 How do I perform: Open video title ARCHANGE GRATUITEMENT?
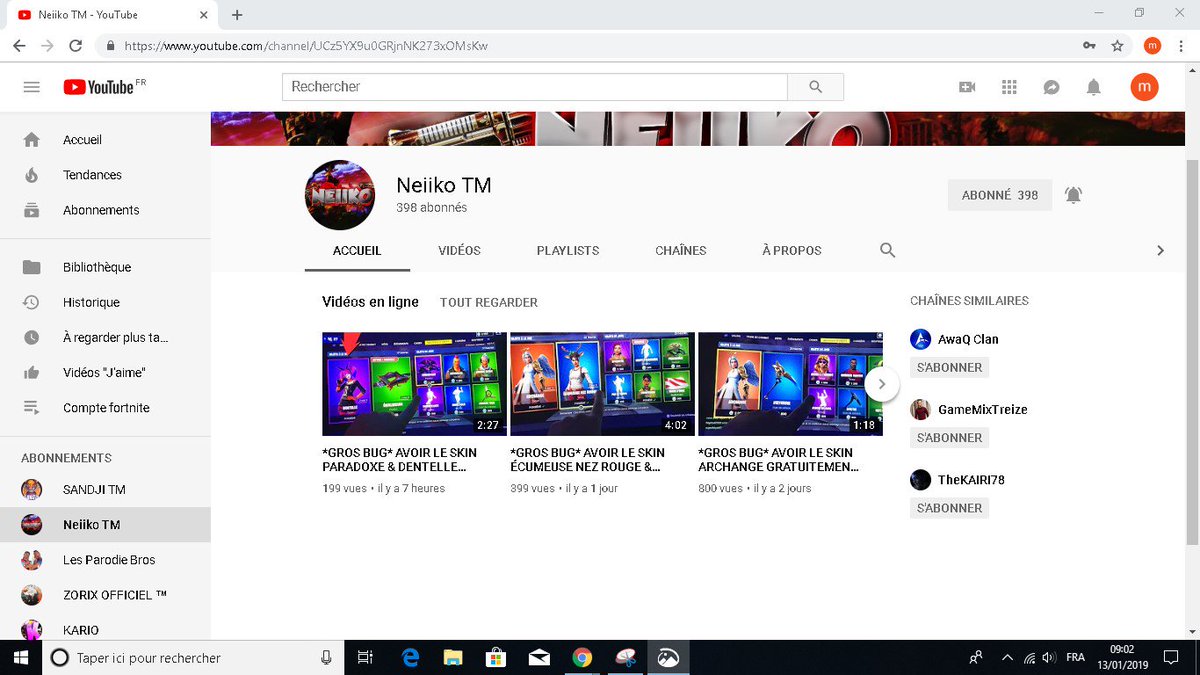778,460
